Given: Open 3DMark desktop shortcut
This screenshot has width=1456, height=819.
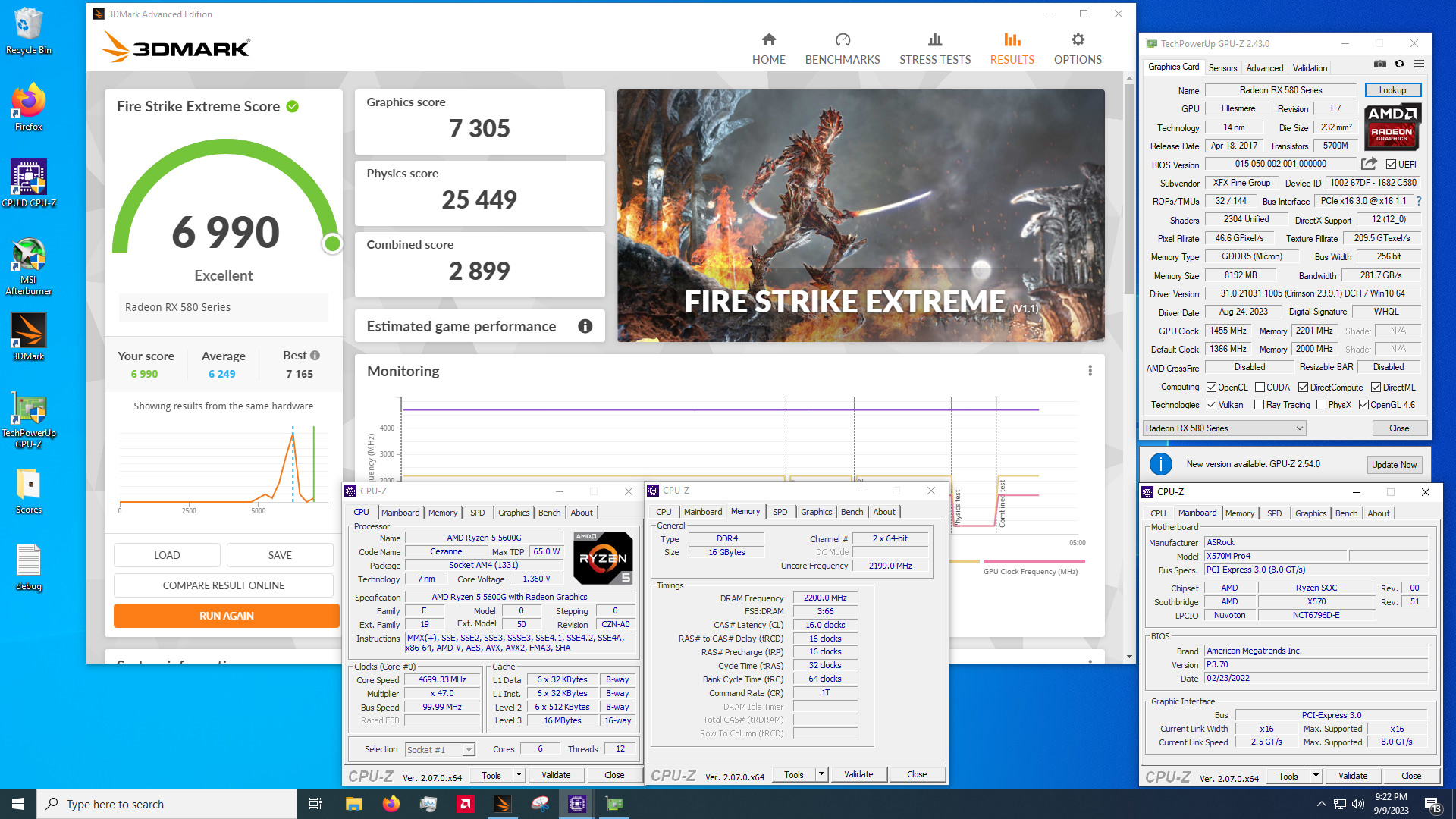Looking at the screenshot, I should click(x=28, y=336).
